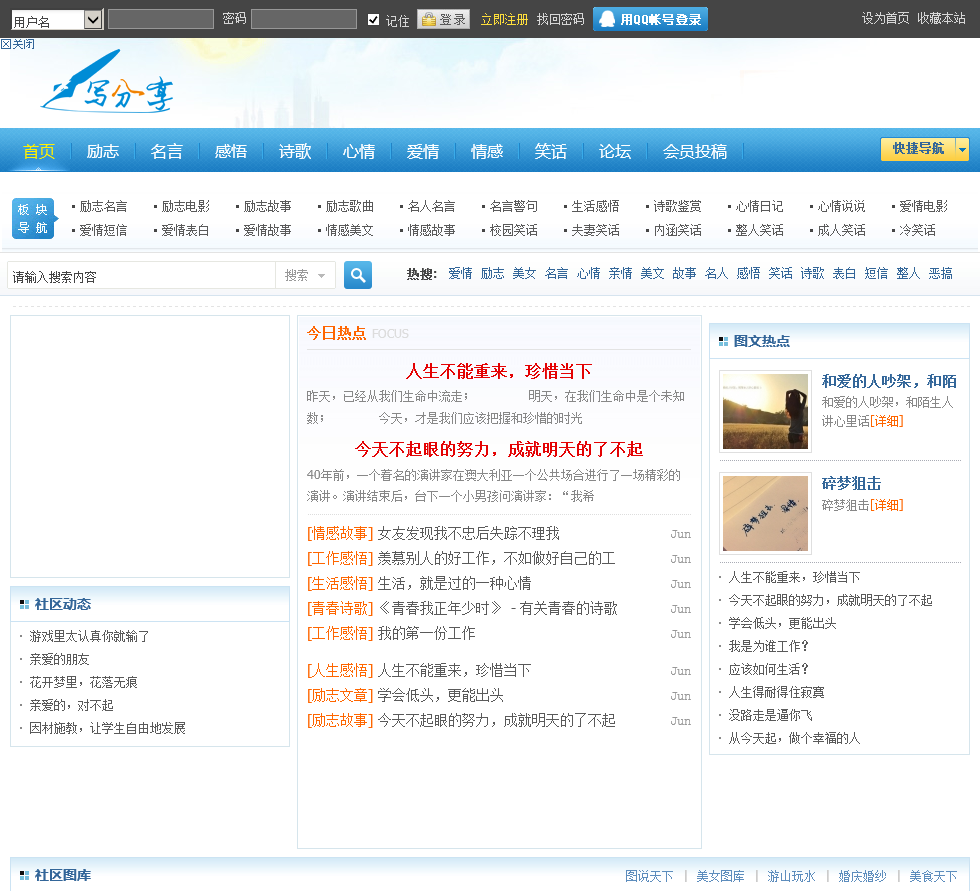
Task: Click the 找回密码 link
Action: (560, 20)
